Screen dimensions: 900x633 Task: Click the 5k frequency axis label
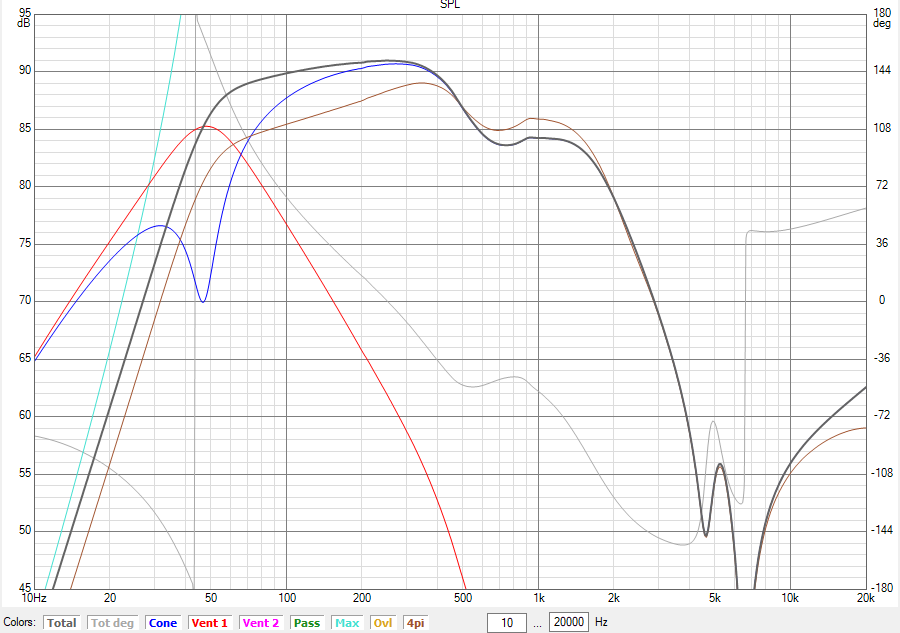pos(715,598)
